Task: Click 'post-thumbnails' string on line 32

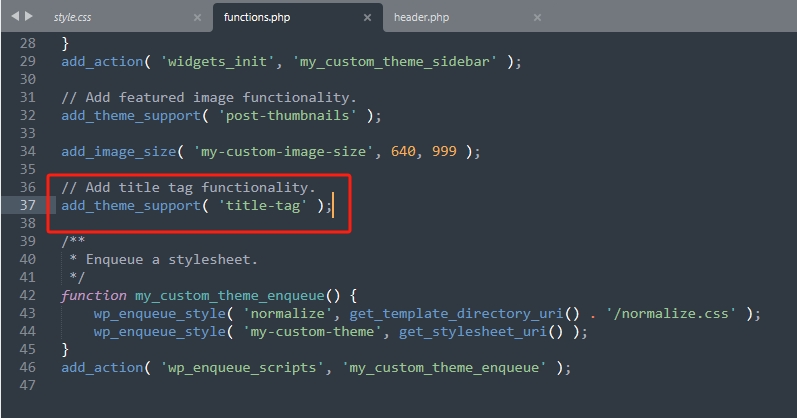Action: click(x=287, y=115)
